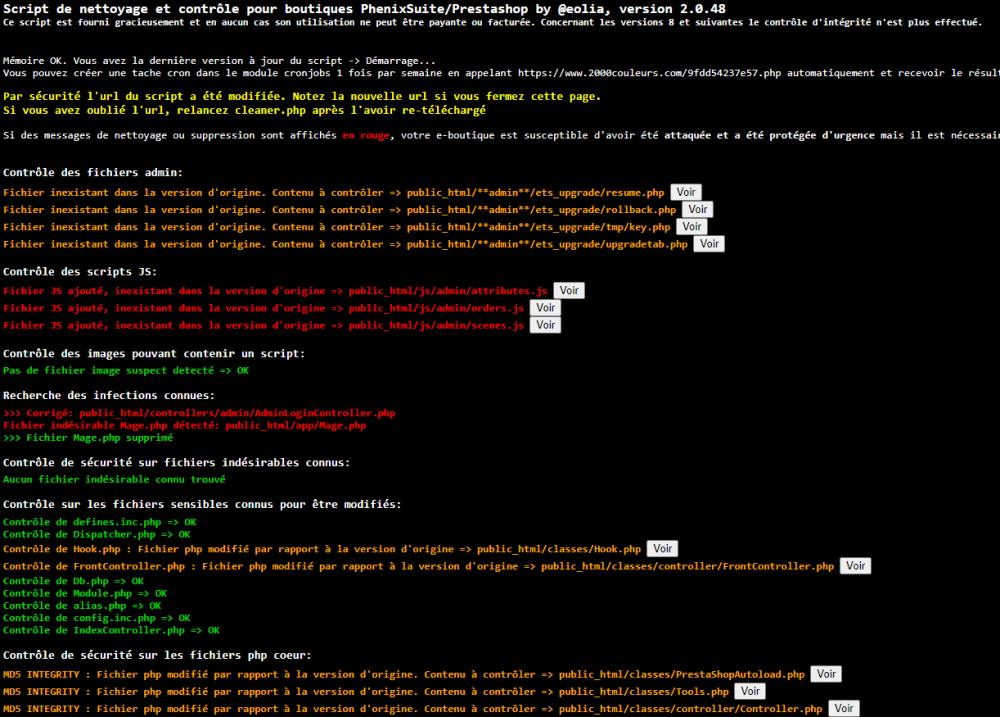The height and width of the screenshot is (717, 1000).
Task: View the js/admin/attributes.js file via Voir
Action: click(x=569, y=290)
